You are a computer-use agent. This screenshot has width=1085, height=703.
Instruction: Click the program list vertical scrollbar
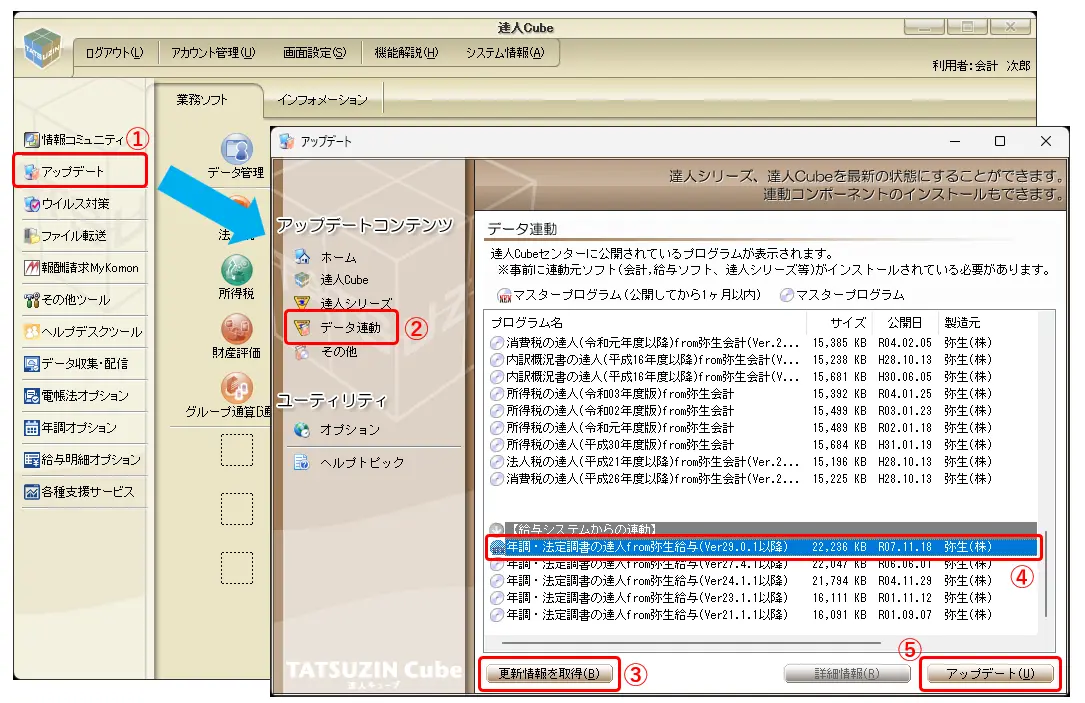1047,570
